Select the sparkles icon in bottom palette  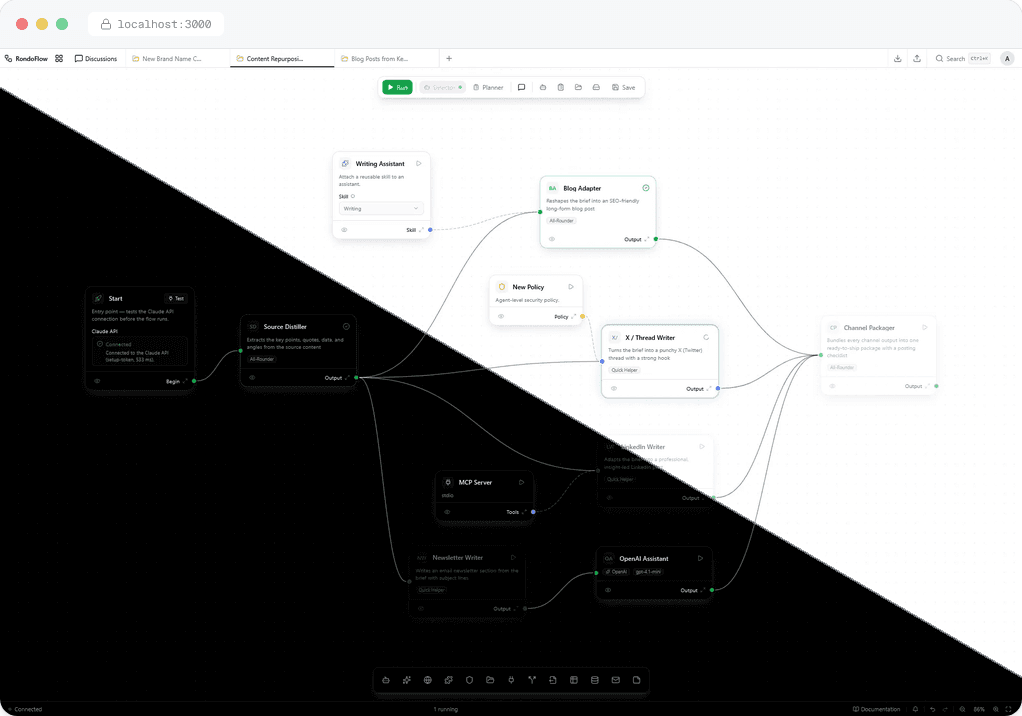point(407,680)
